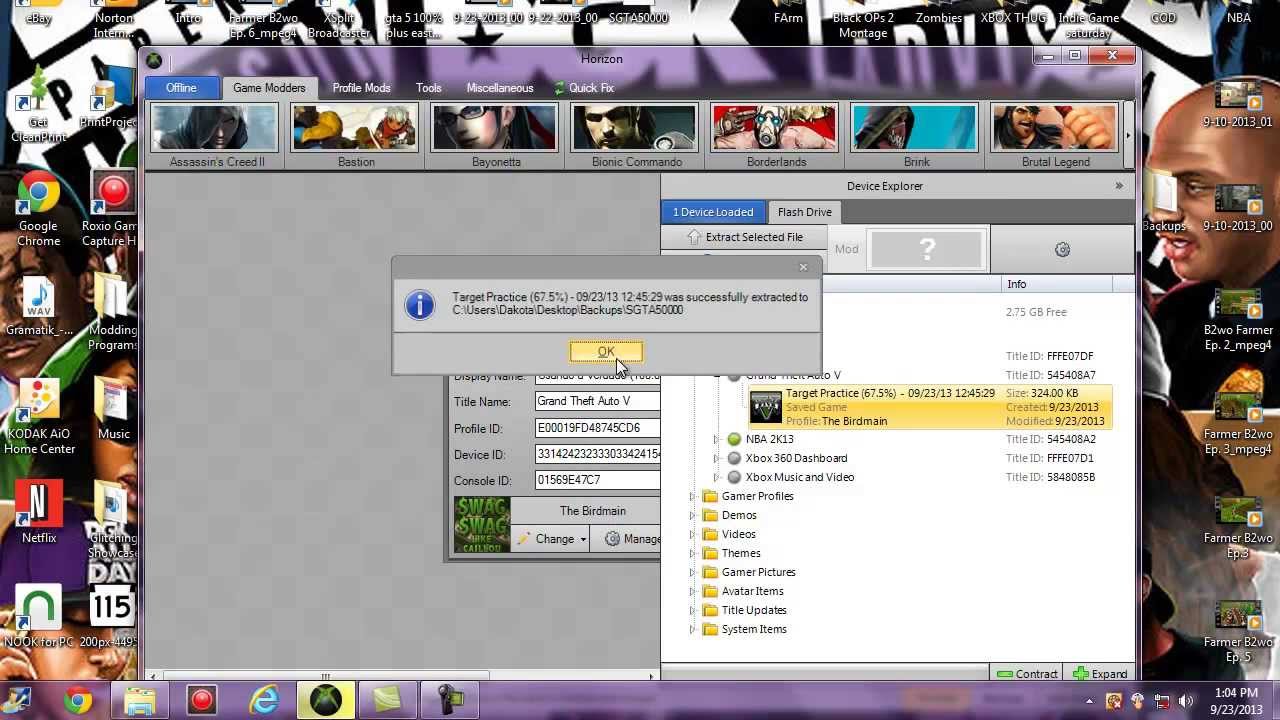Open the Netflix desktop icon
This screenshot has height=720, width=1280.
coord(38,510)
